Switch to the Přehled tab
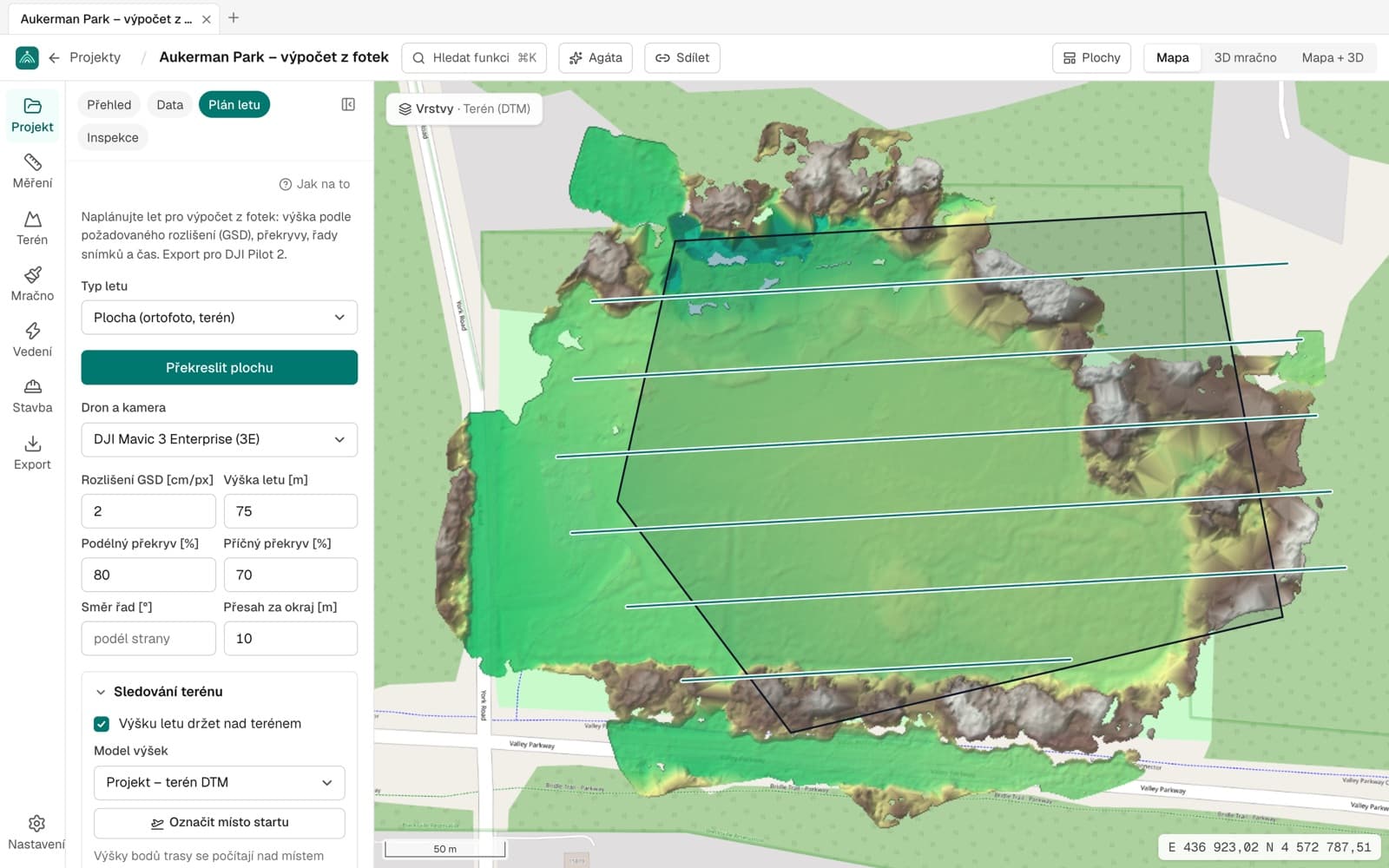The width and height of the screenshot is (1389, 868). click(x=109, y=105)
